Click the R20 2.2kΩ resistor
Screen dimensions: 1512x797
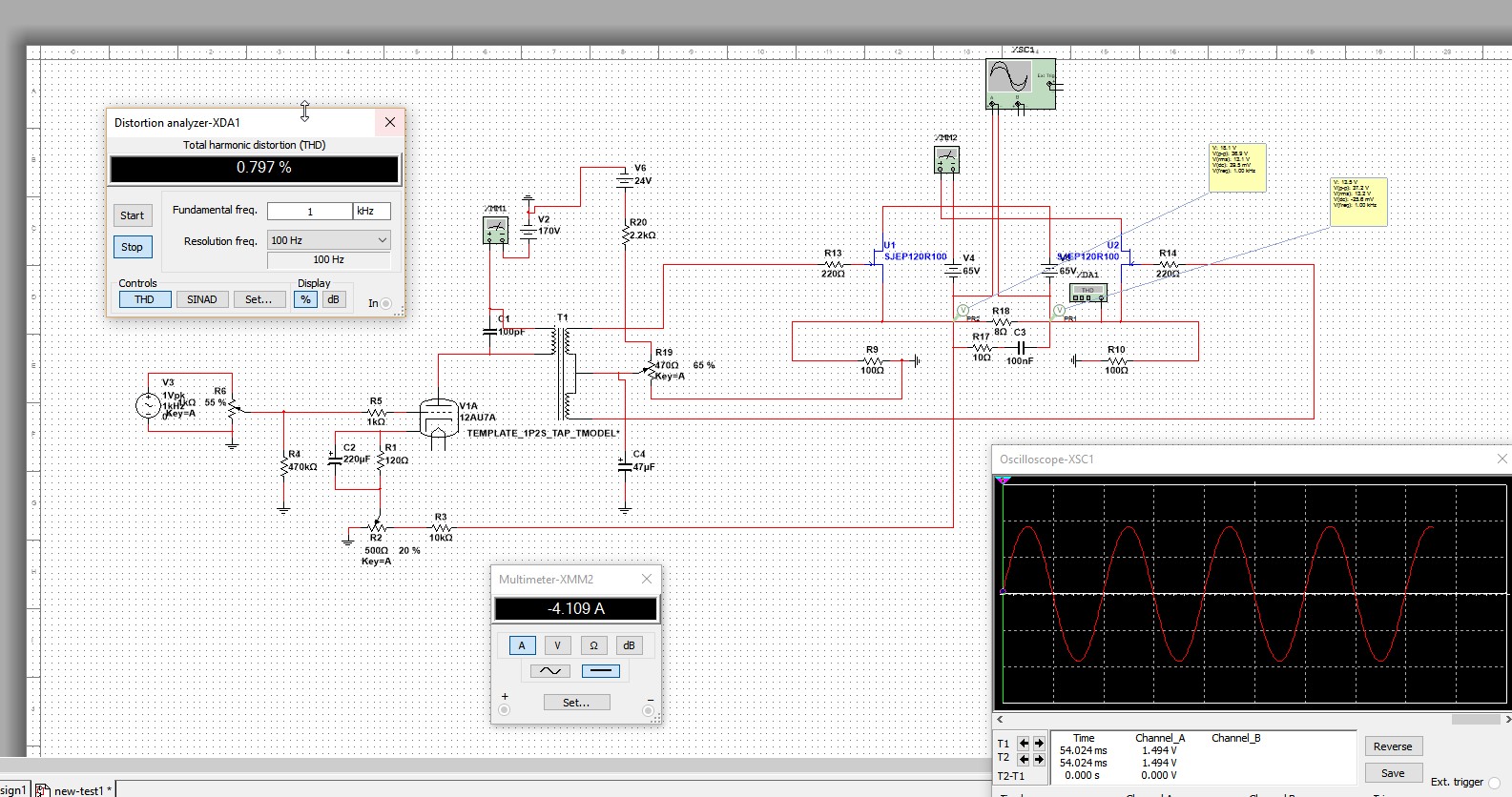pyautogui.click(x=625, y=233)
